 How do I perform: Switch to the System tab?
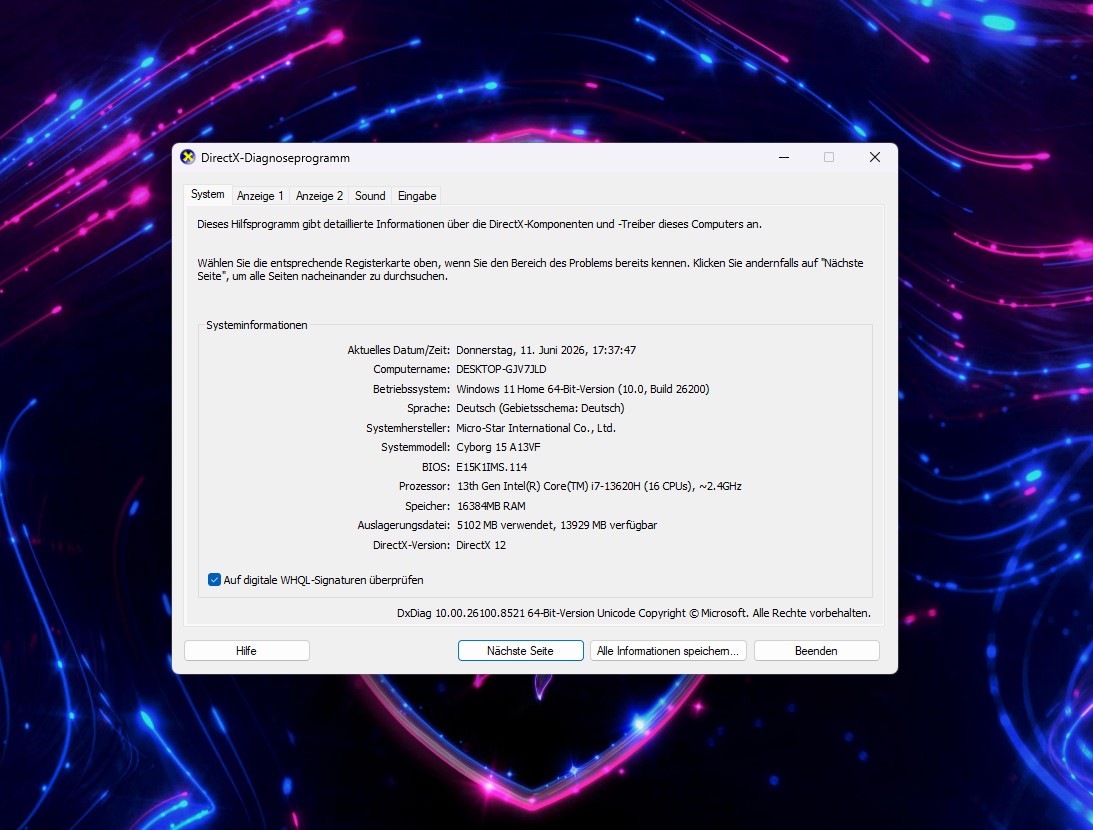pos(208,194)
